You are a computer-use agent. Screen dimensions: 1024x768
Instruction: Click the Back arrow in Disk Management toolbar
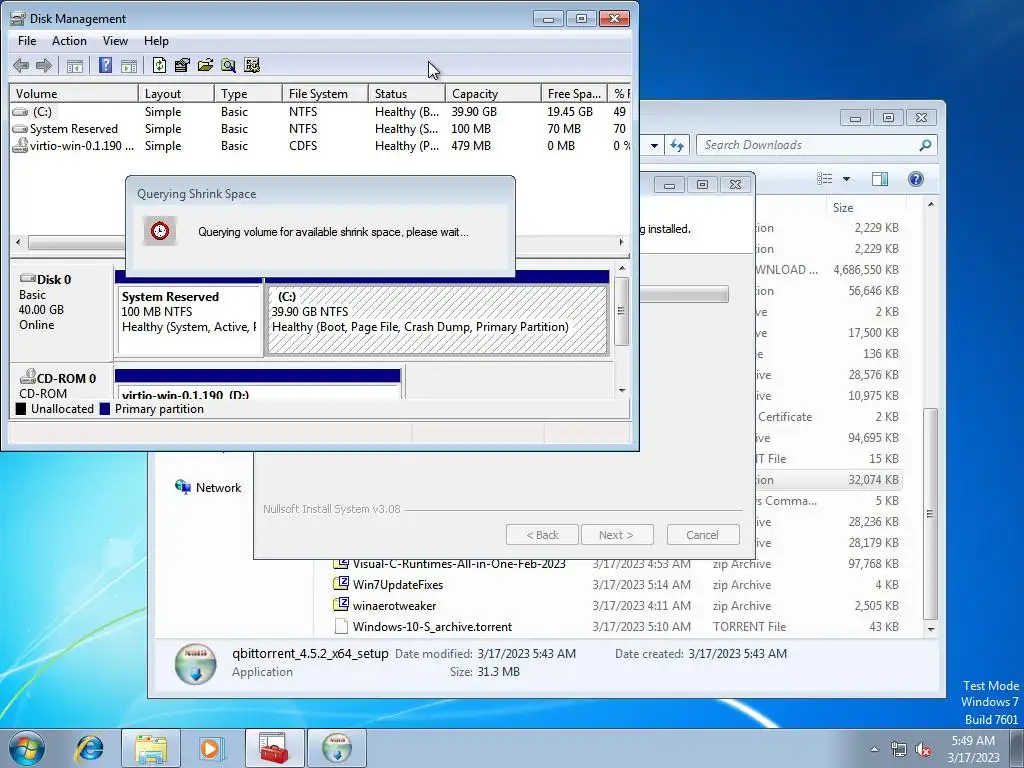[x=21, y=65]
